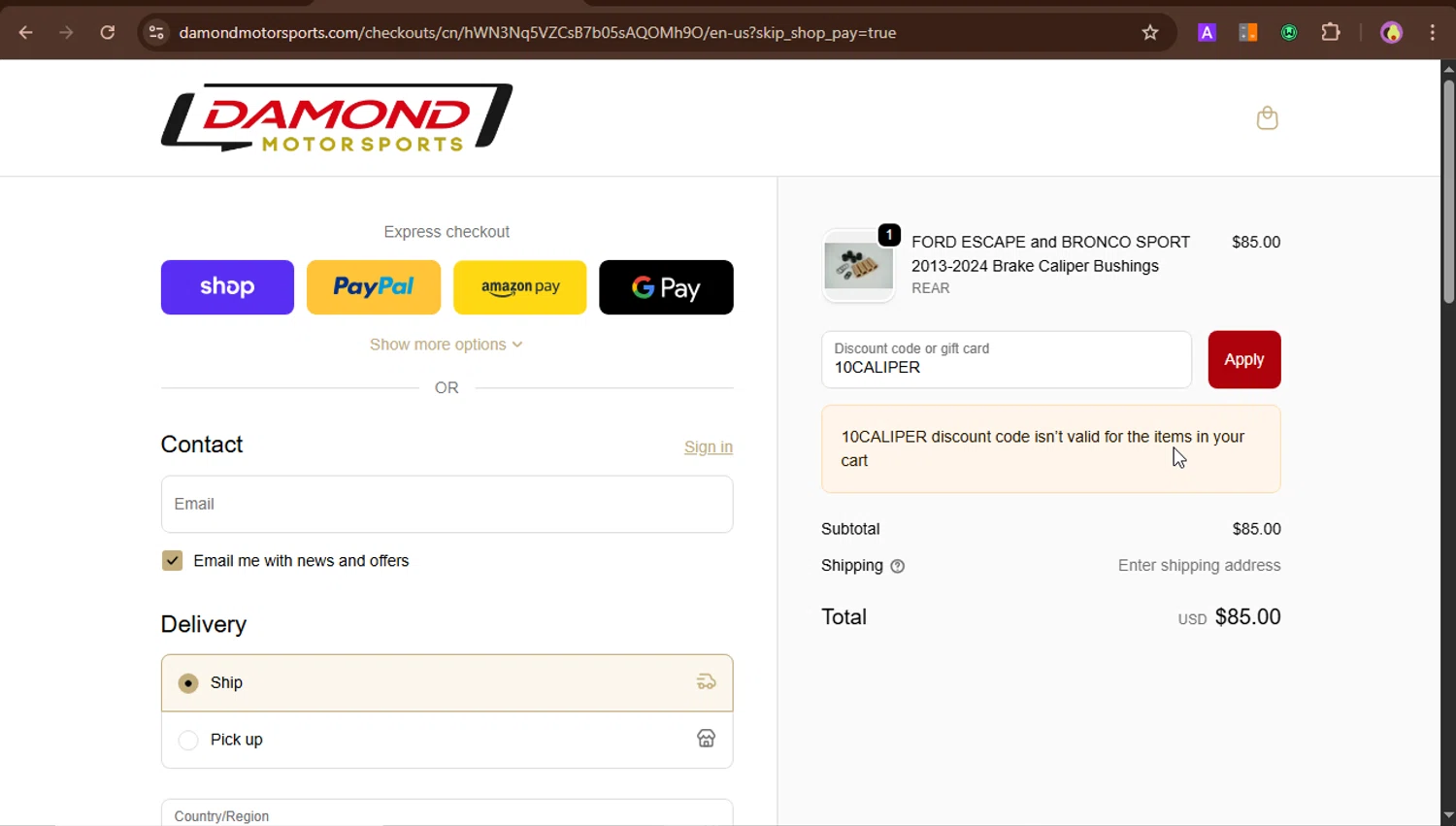Click the browser forward arrow
The width and height of the screenshot is (1456, 826).
pos(66,32)
